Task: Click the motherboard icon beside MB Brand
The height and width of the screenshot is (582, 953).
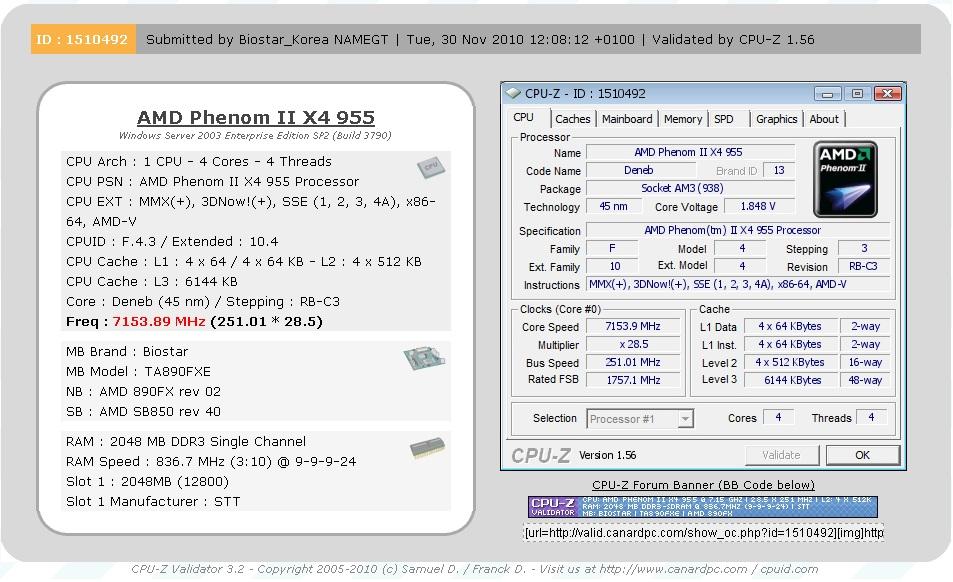Action: (424, 357)
